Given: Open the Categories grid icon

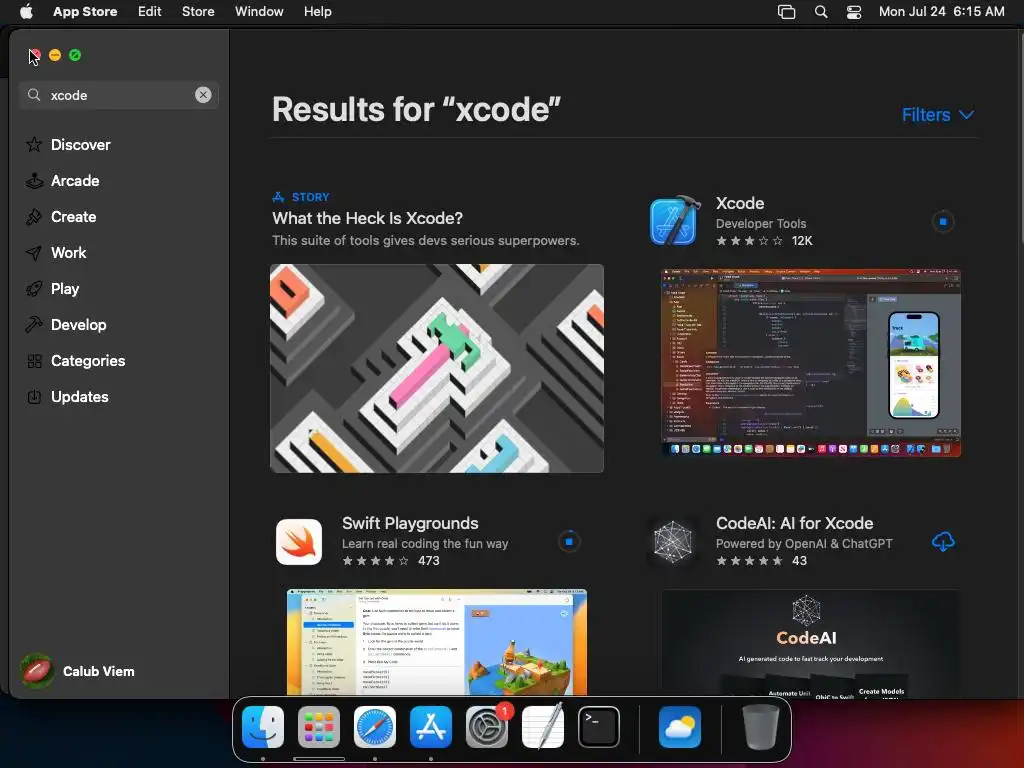Looking at the screenshot, I should tap(34, 360).
